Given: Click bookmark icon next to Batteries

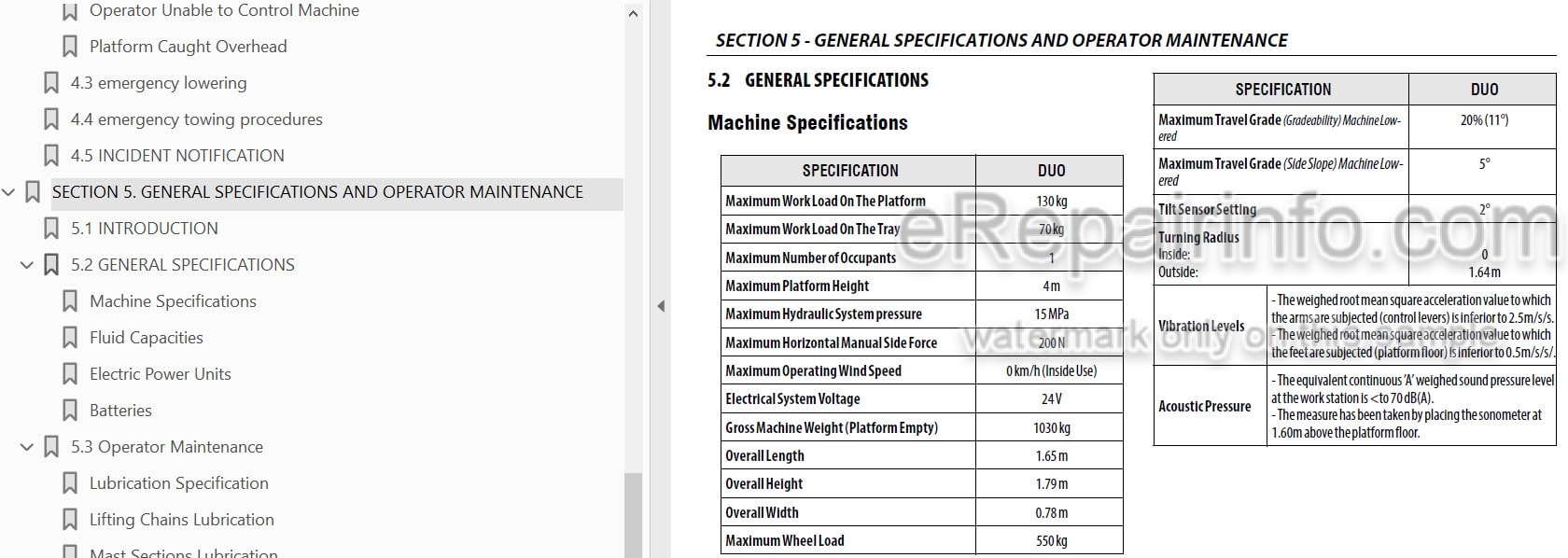Looking at the screenshot, I should [x=70, y=411].
